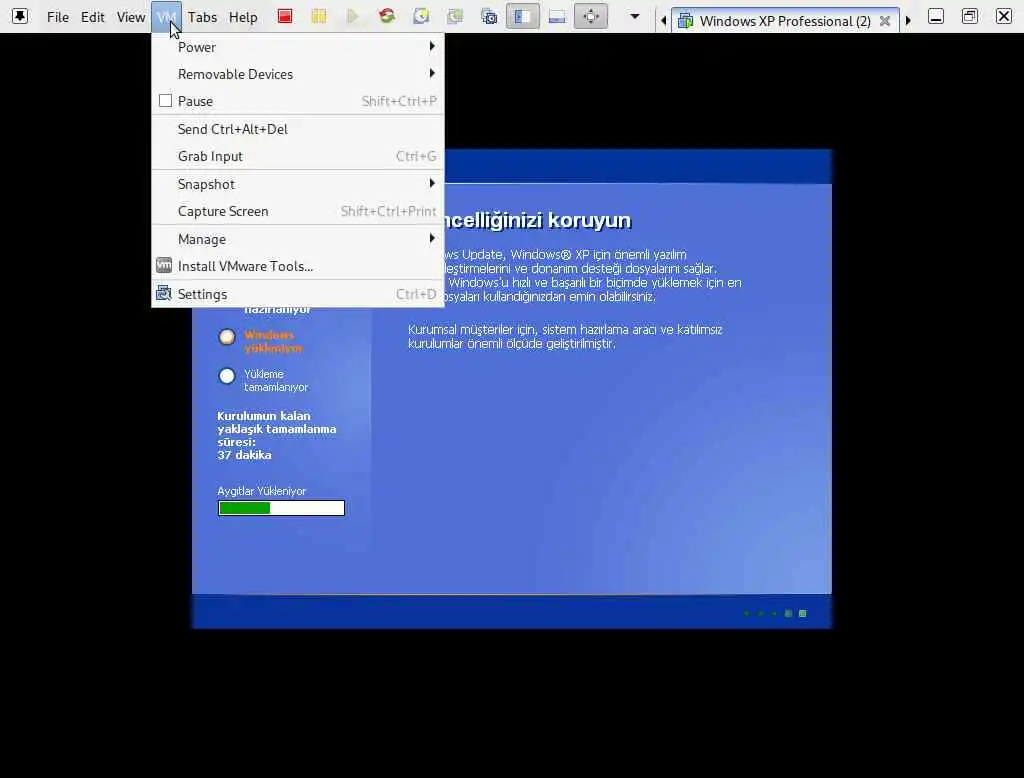Click the Restart guest toolbar icon

coord(387,16)
